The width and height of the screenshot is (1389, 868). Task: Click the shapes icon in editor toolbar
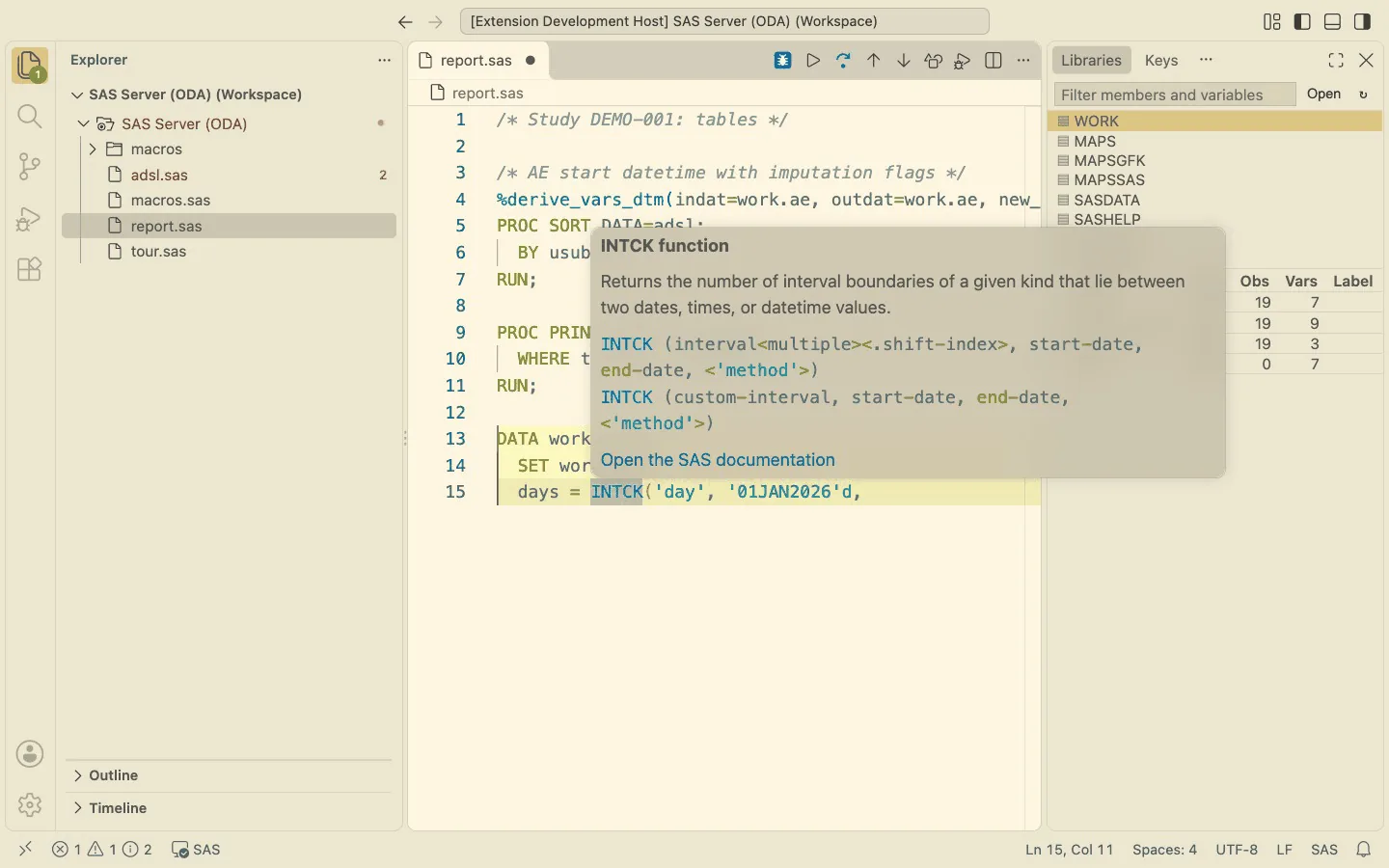(x=933, y=61)
